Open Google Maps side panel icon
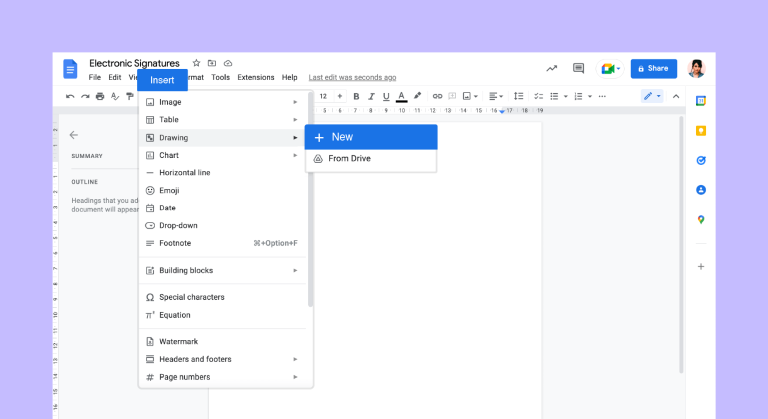The image size is (768, 419). pyautogui.click(x=701, y=220)
